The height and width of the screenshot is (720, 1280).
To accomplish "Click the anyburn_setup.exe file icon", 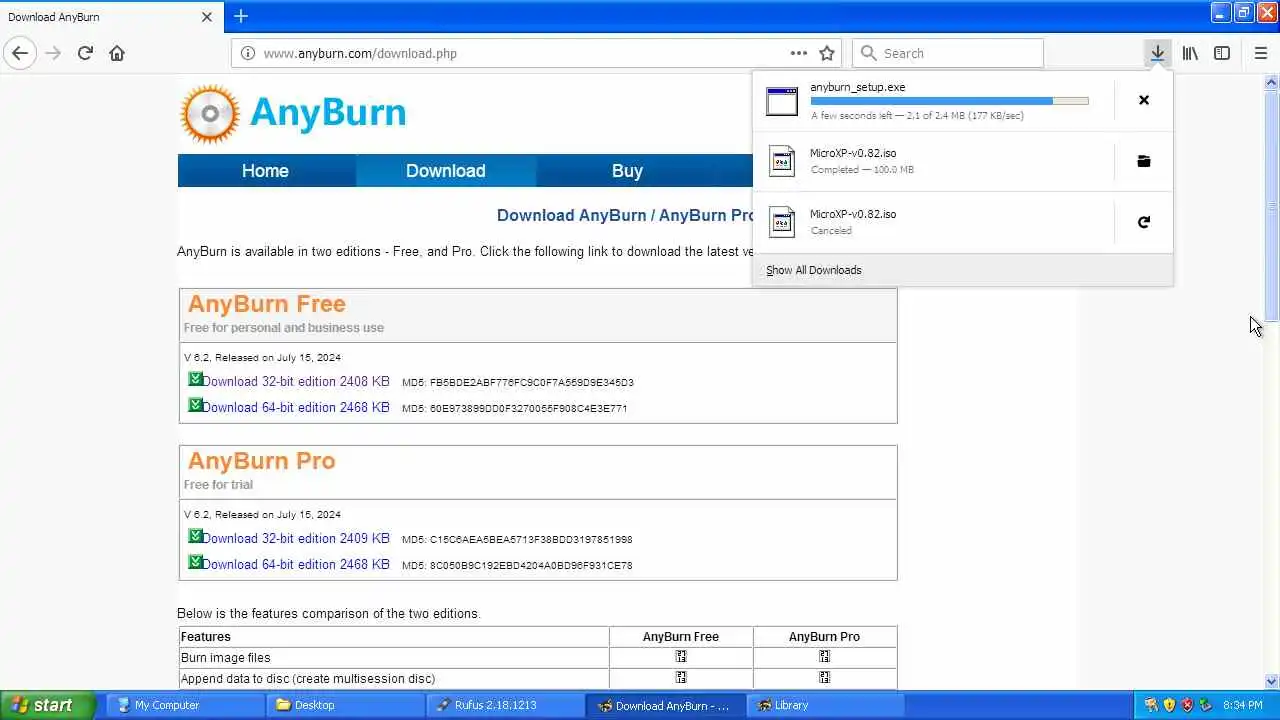I will click(x=782, y=101).
